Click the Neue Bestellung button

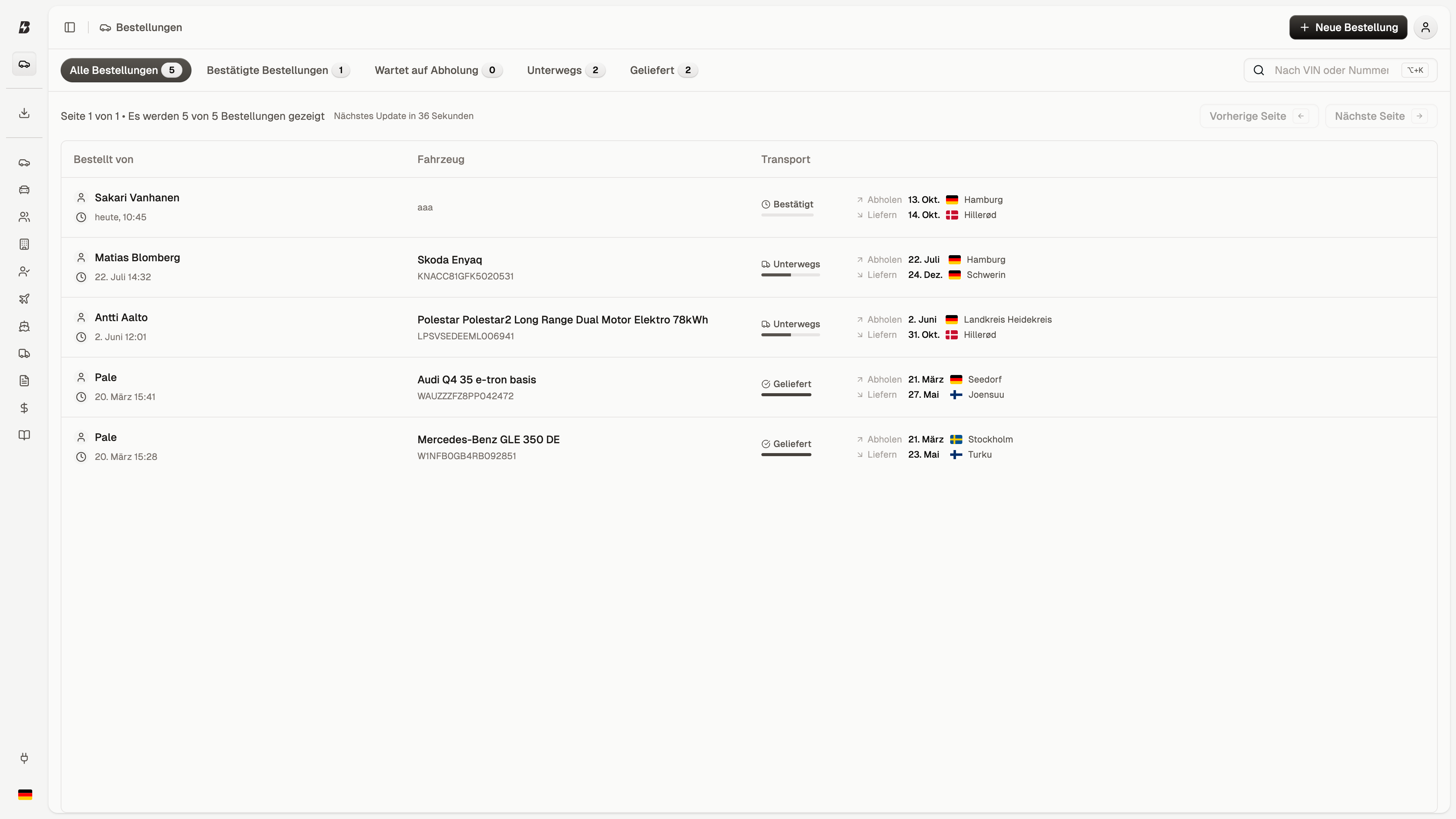(x=1348, y=27)
